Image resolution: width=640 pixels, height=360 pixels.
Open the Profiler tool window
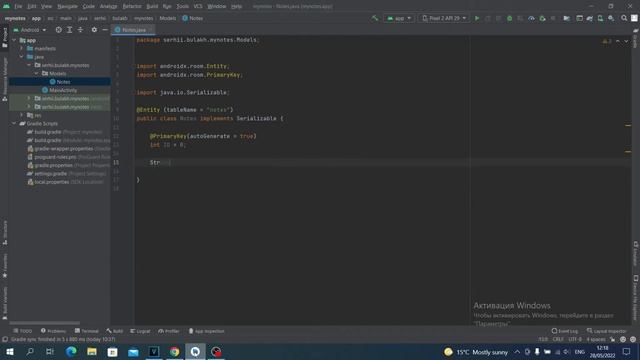point(169,331)
